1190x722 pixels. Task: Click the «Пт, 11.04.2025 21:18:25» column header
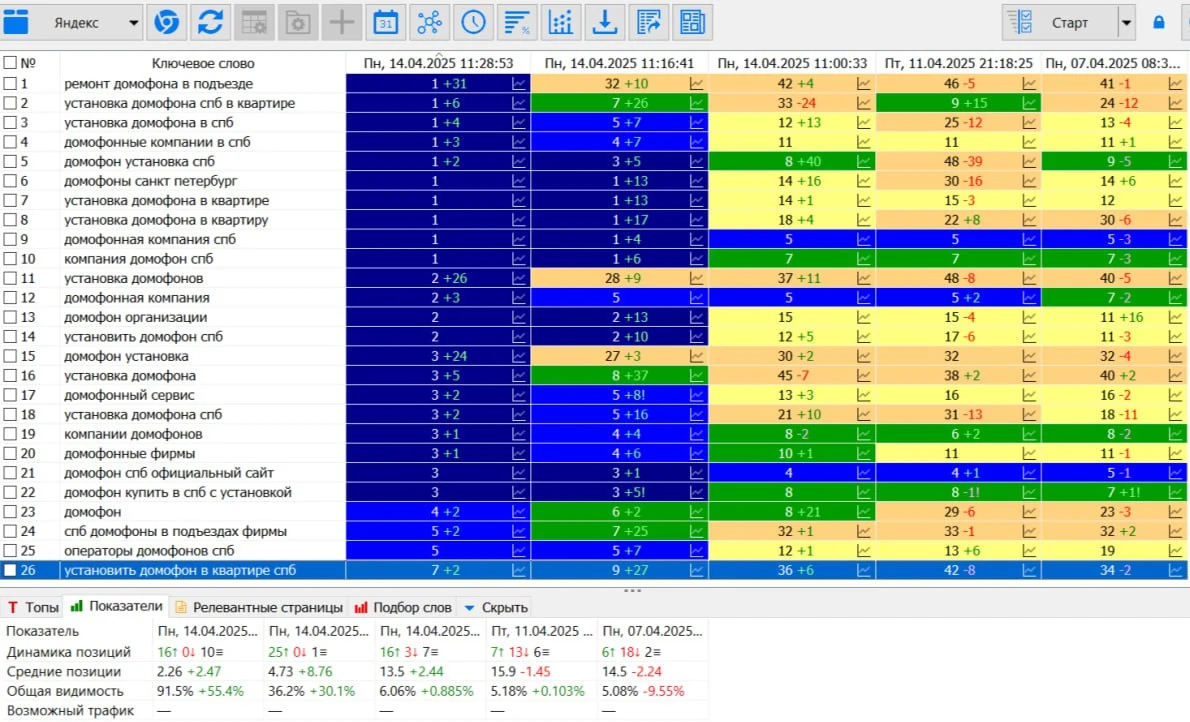tap(959, 63)
